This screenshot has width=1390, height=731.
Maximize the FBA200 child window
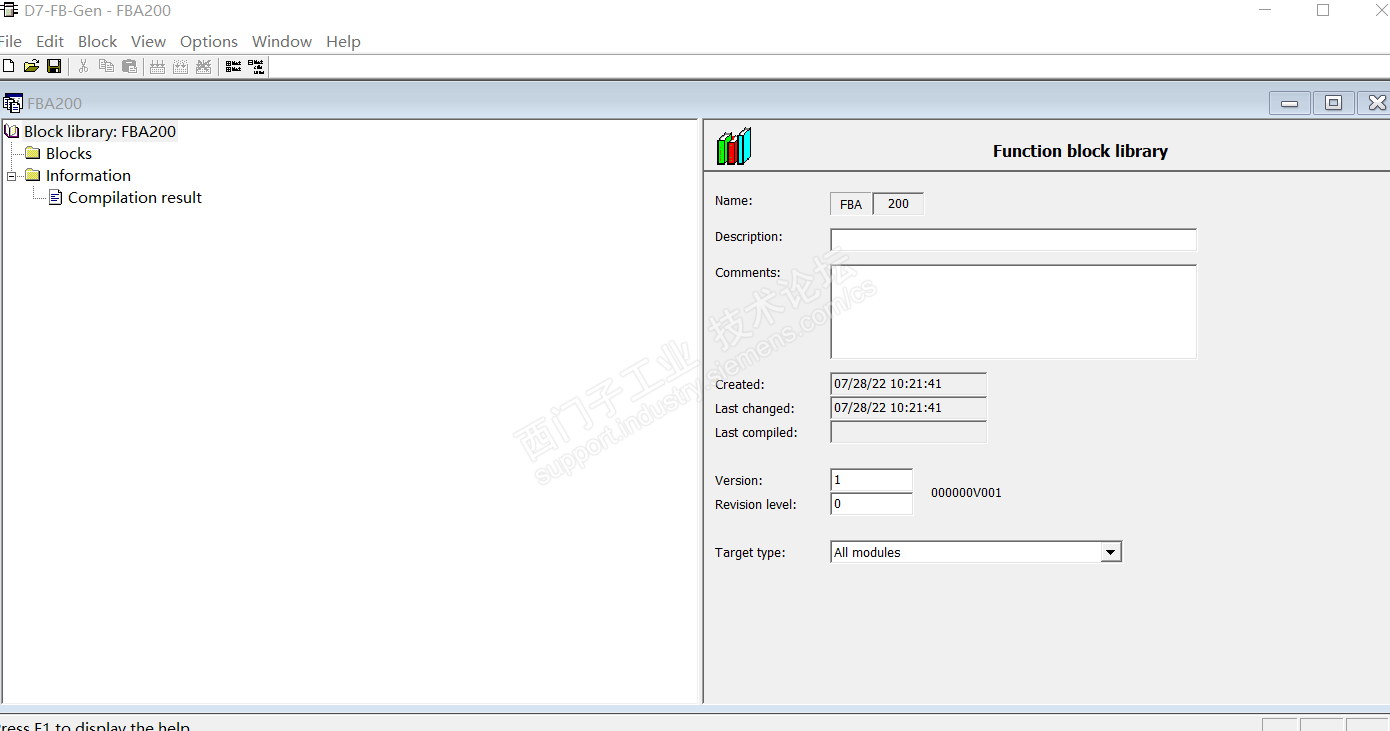(1333, 103)
